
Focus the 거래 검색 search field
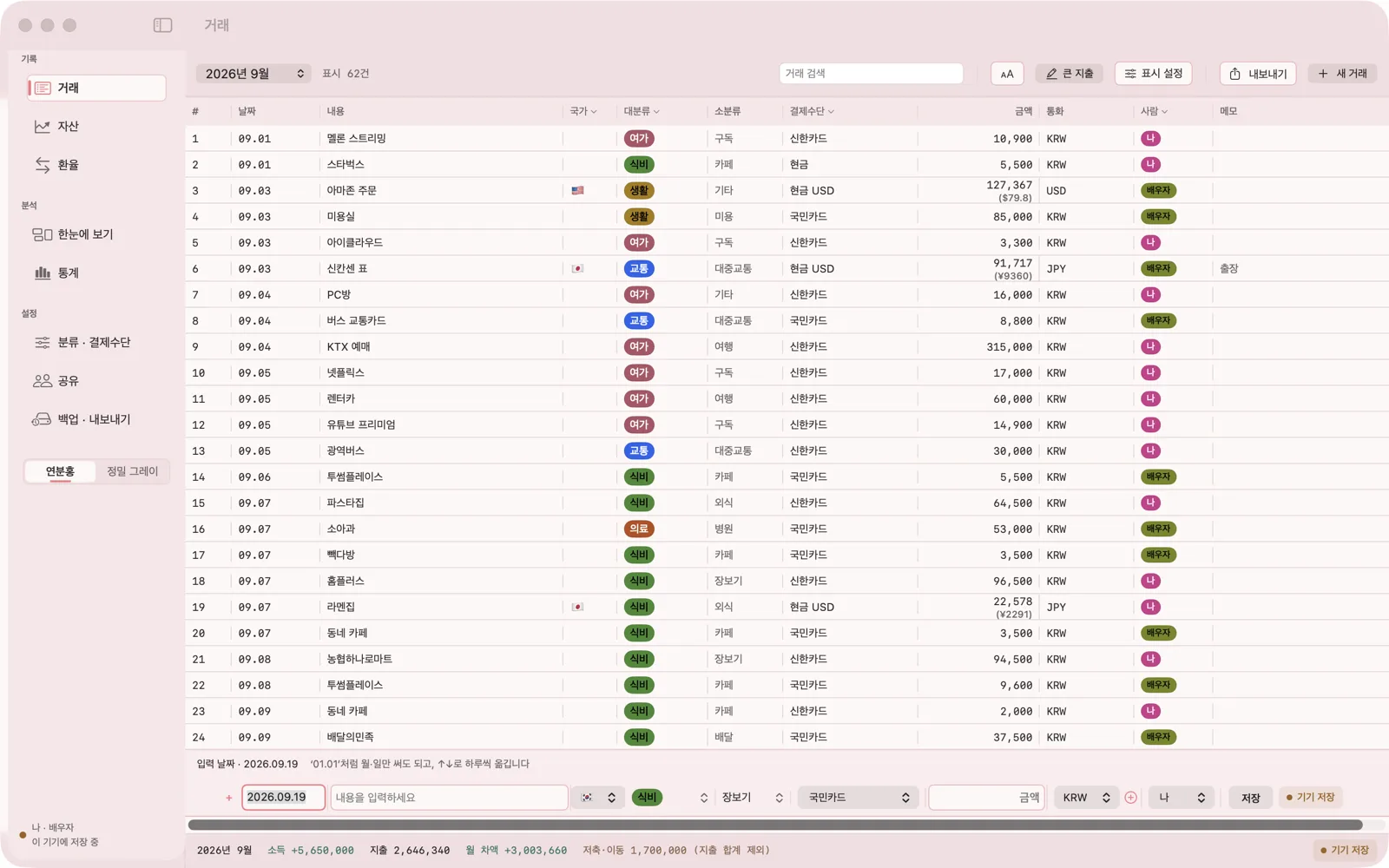click(871, 74)
